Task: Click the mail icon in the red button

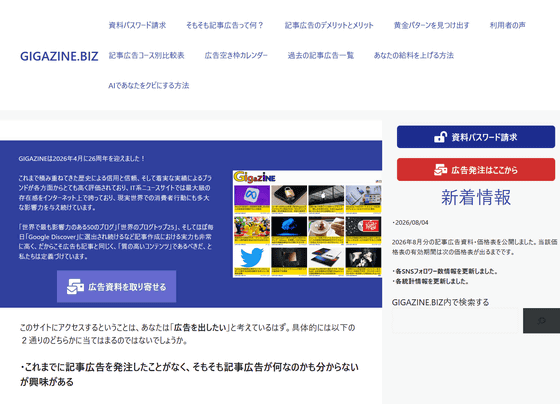Action: pos(440,170)
